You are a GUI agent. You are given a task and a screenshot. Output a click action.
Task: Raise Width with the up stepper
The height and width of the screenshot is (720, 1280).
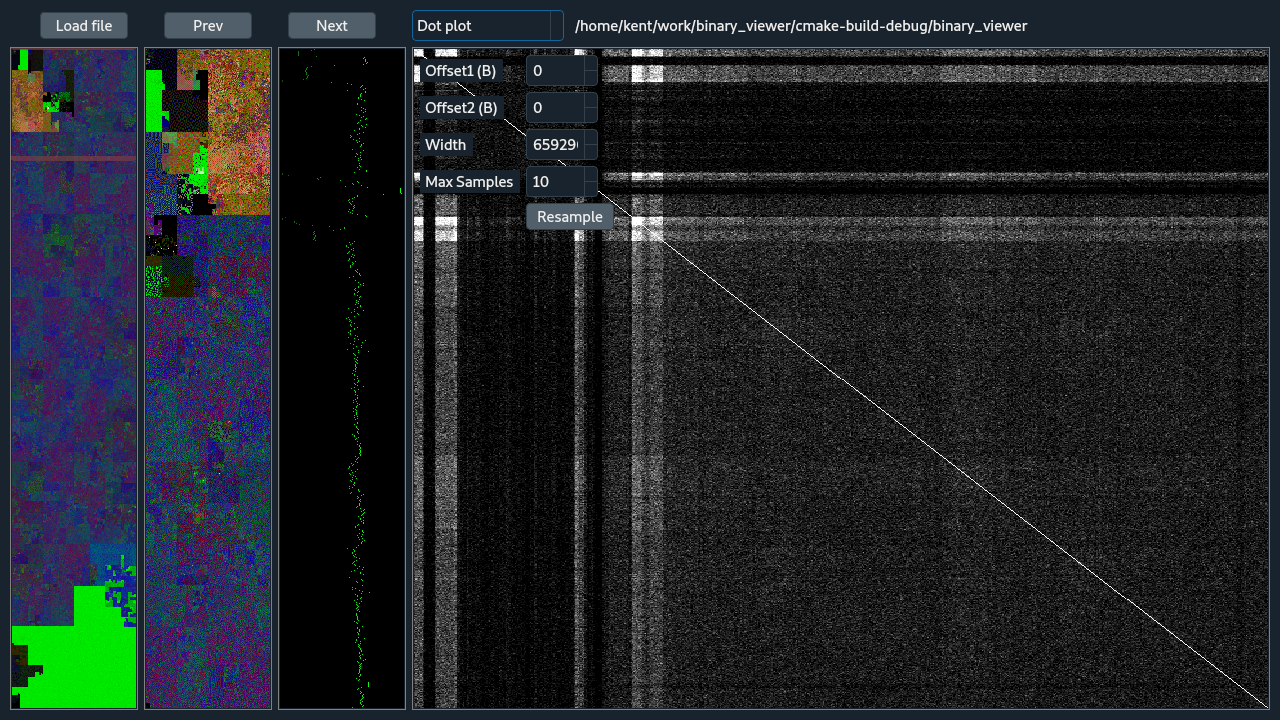[x=591, y=138]
